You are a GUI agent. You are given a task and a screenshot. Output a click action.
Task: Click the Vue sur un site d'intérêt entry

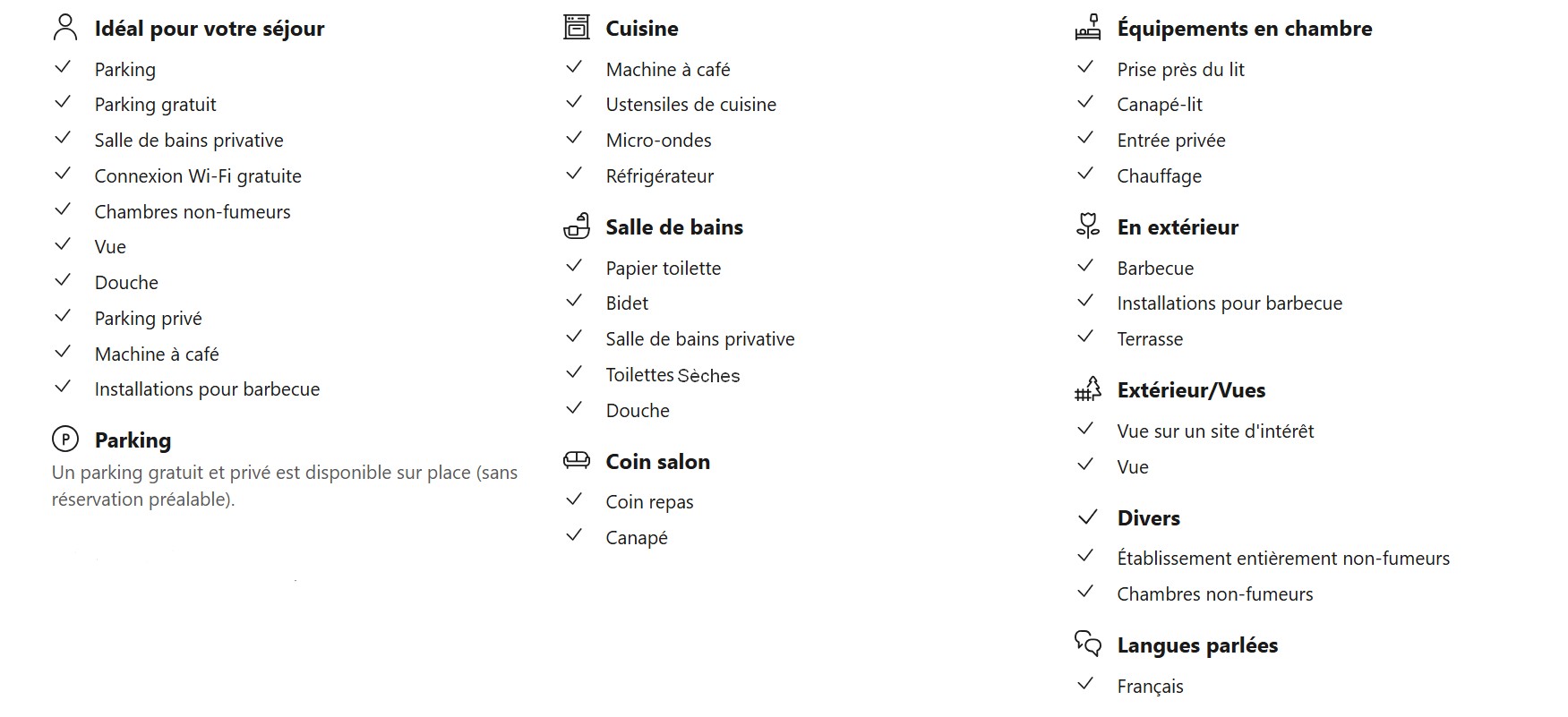click(1215, 431)
